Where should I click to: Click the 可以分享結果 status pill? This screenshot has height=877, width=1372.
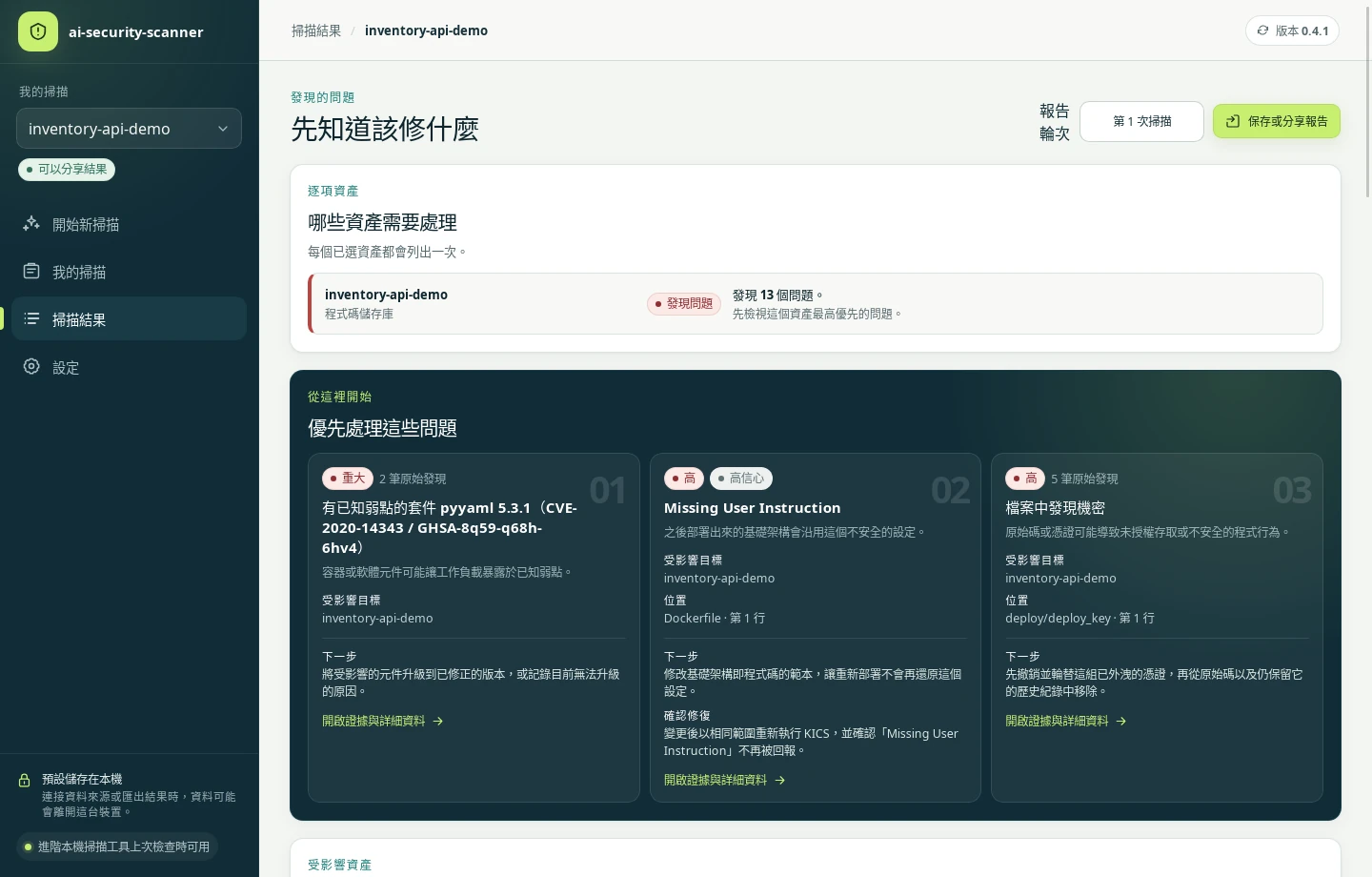[x=67, y=169]
